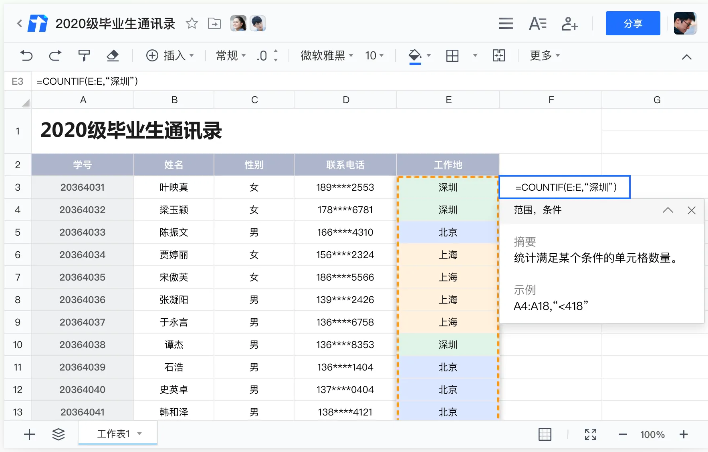Click the 深圳 cell in row 10

pos(448,345)
